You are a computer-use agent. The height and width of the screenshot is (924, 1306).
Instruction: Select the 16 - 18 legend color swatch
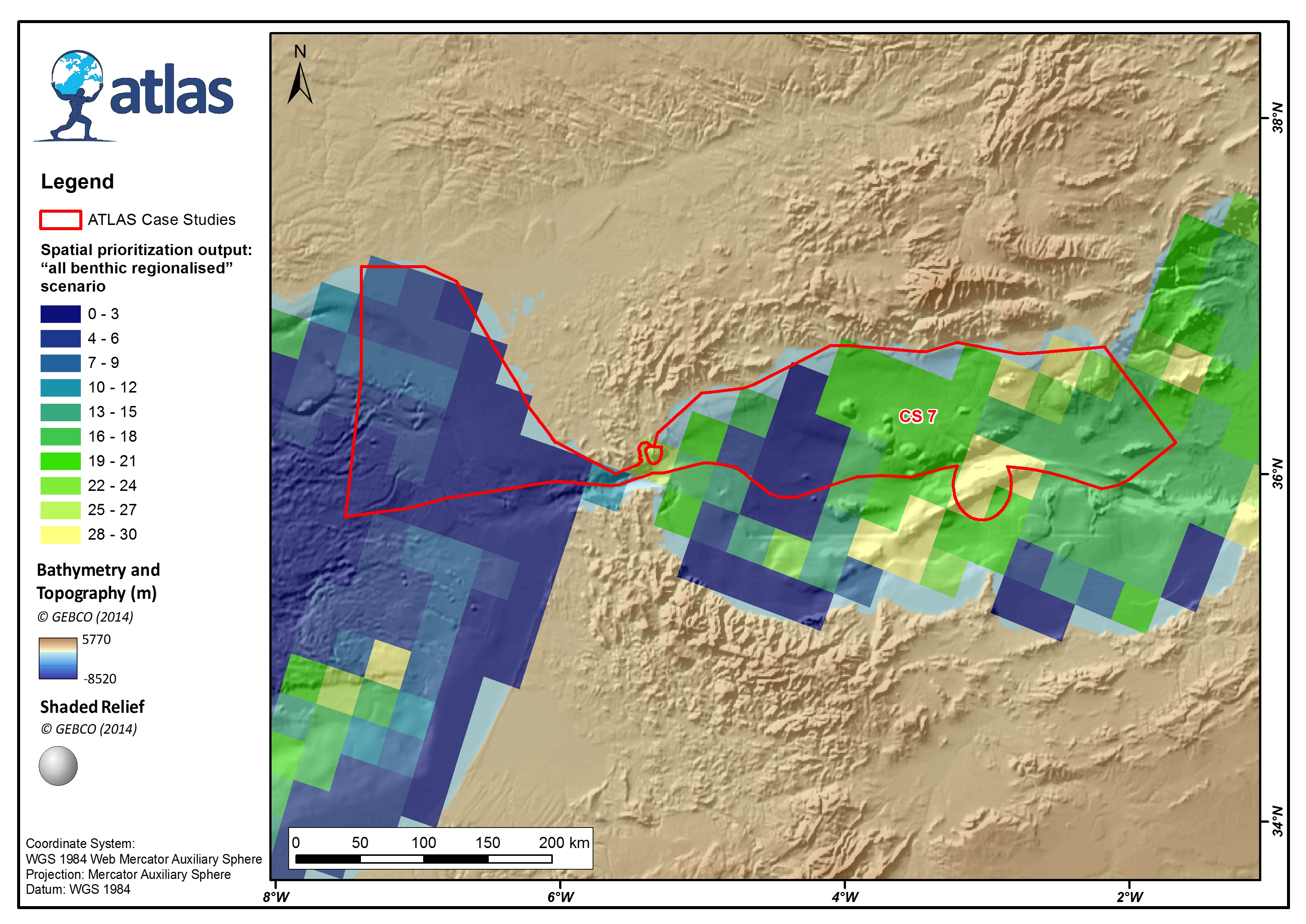point(60,436)
